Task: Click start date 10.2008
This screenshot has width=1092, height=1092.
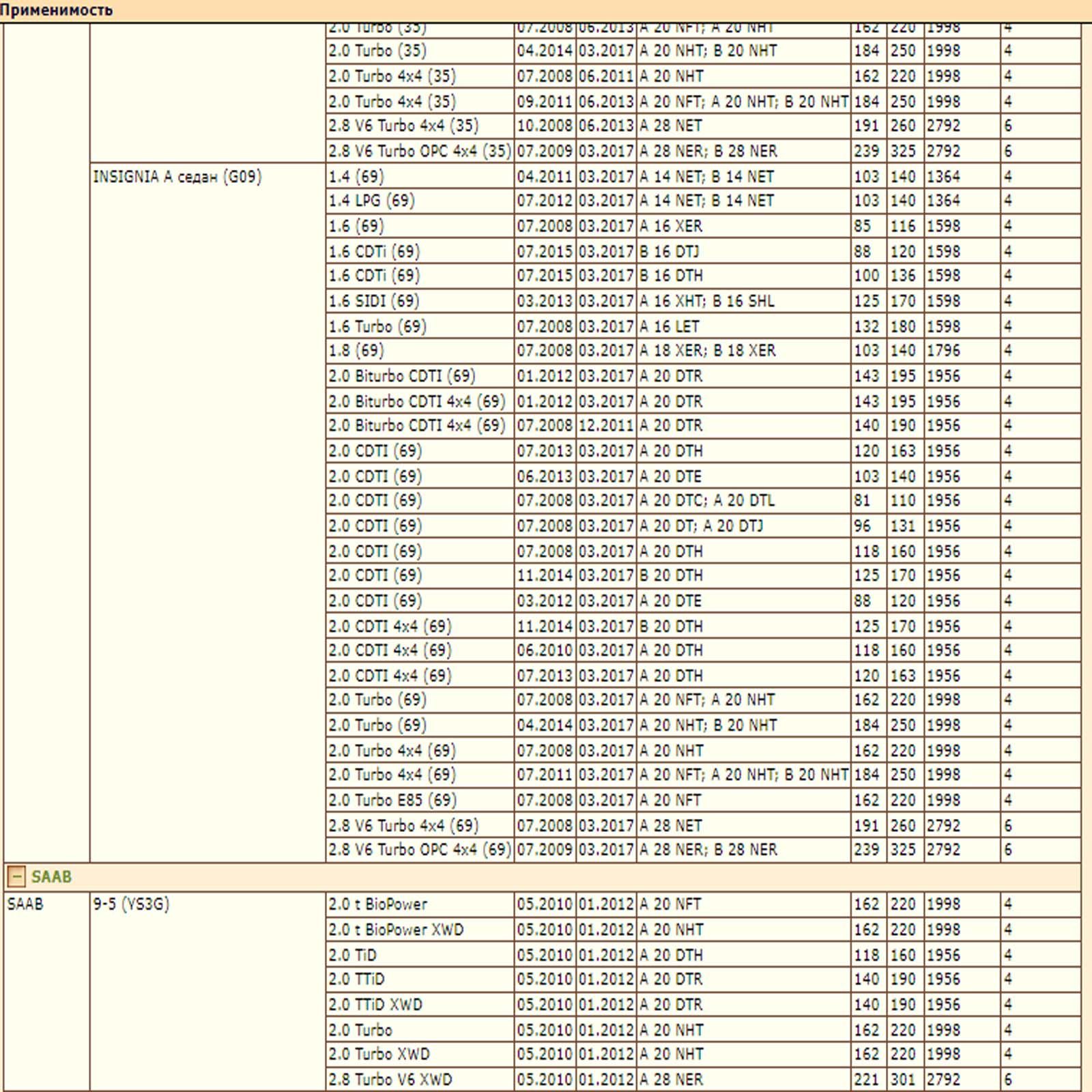Action: [x=545, y=126]
